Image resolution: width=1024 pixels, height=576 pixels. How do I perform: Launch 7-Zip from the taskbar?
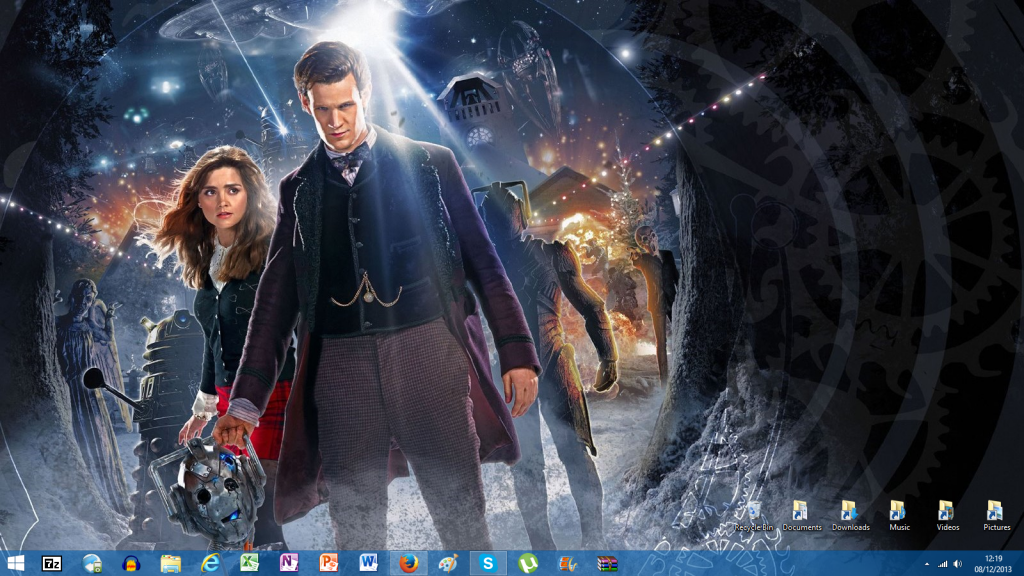pos(52,563)
